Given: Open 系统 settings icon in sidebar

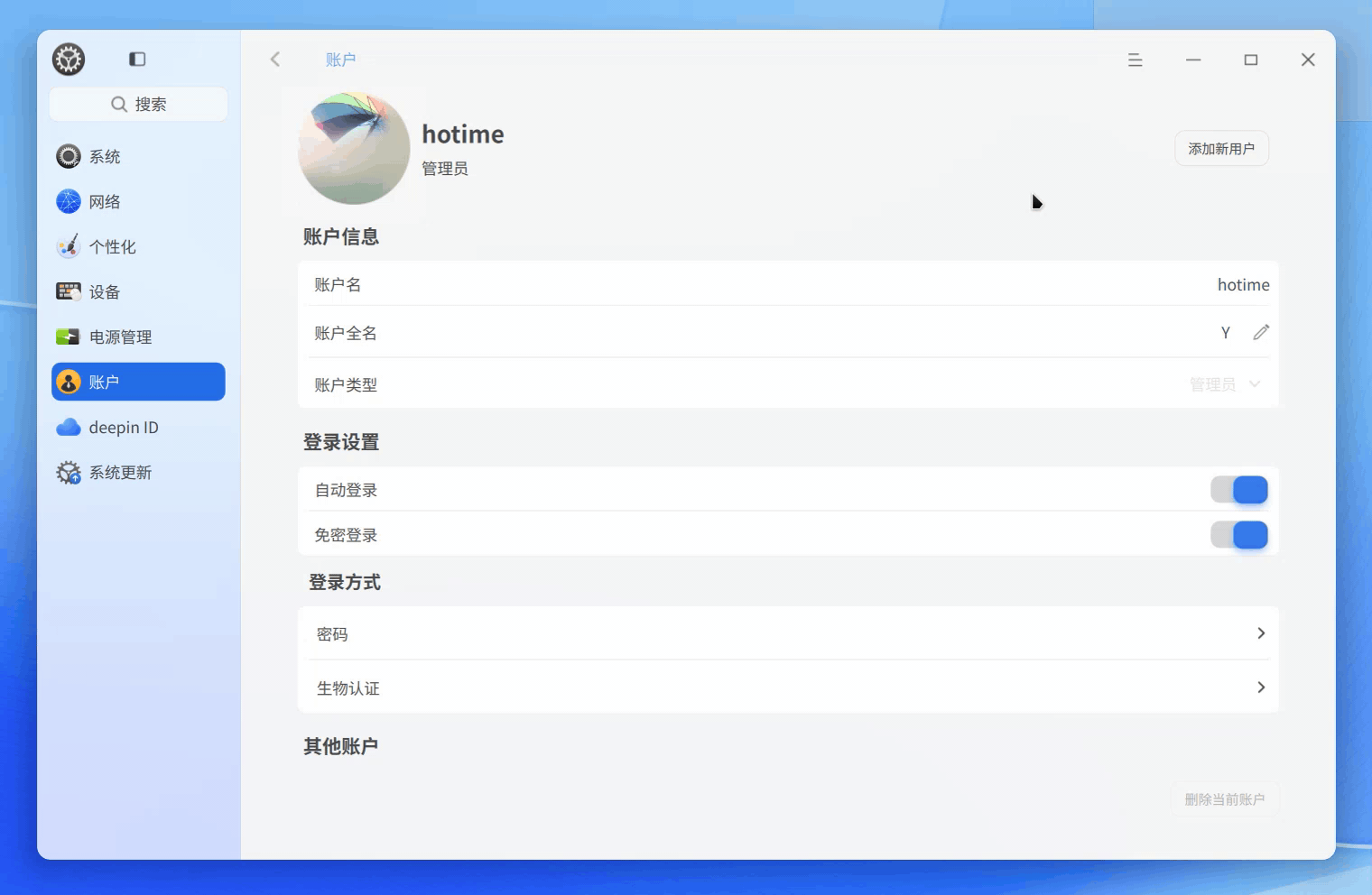Looking at the screenshot, I should tap(69, 157).
